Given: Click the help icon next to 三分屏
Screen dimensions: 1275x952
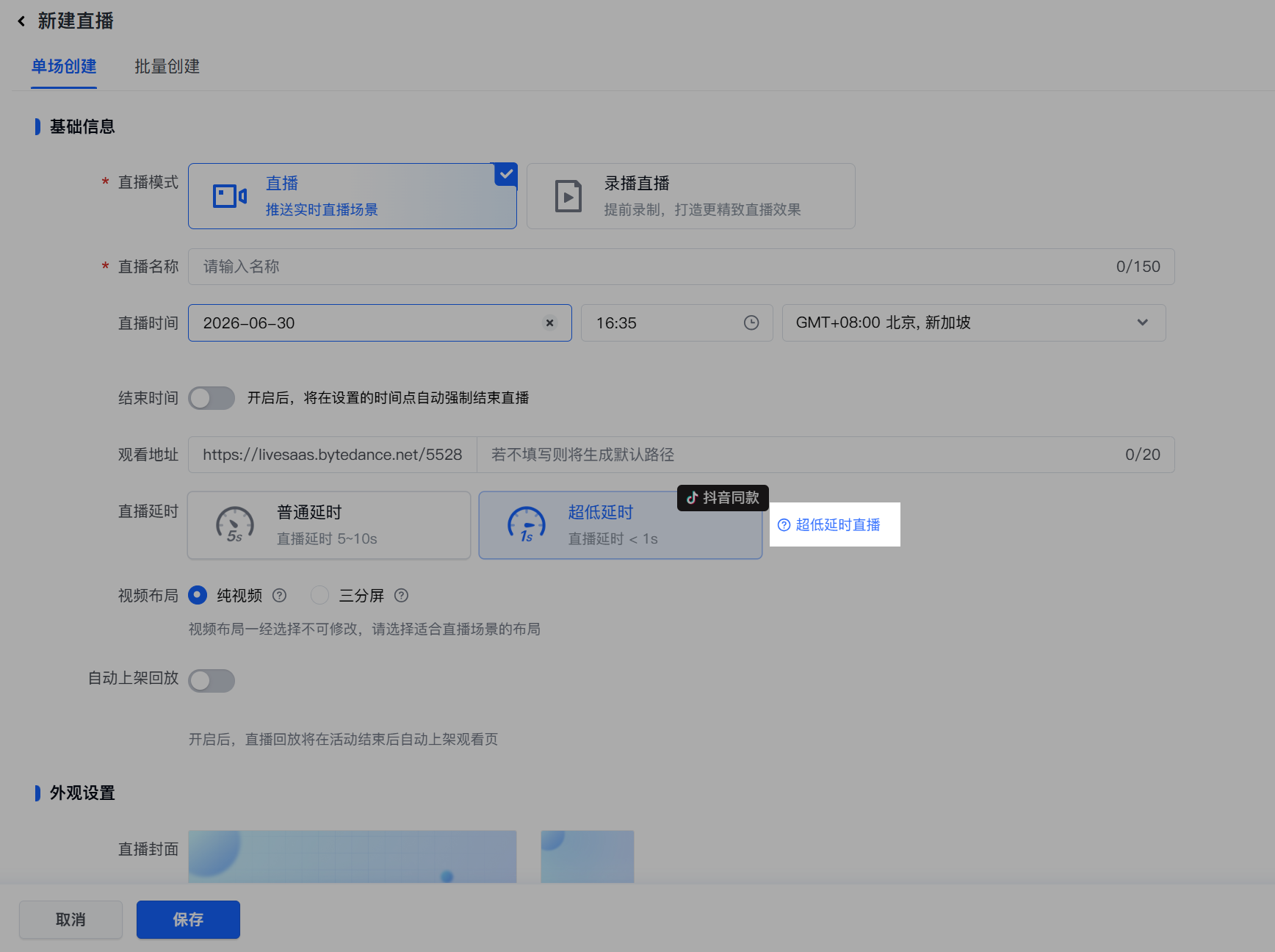Looking at the screenshot, I should click(x=401, y=596).
